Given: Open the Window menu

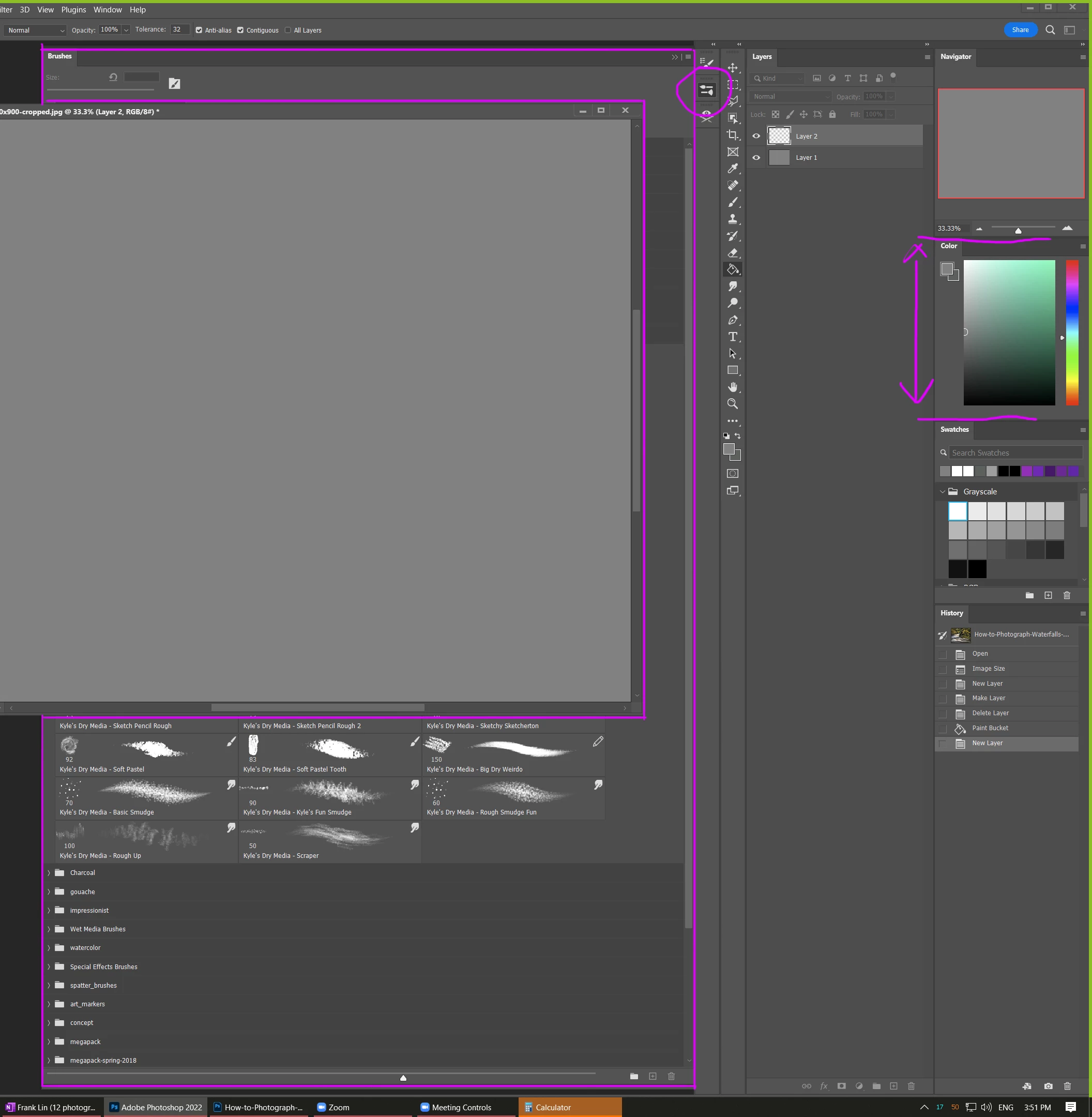Looking at the screenshot, I should point(107,10).
